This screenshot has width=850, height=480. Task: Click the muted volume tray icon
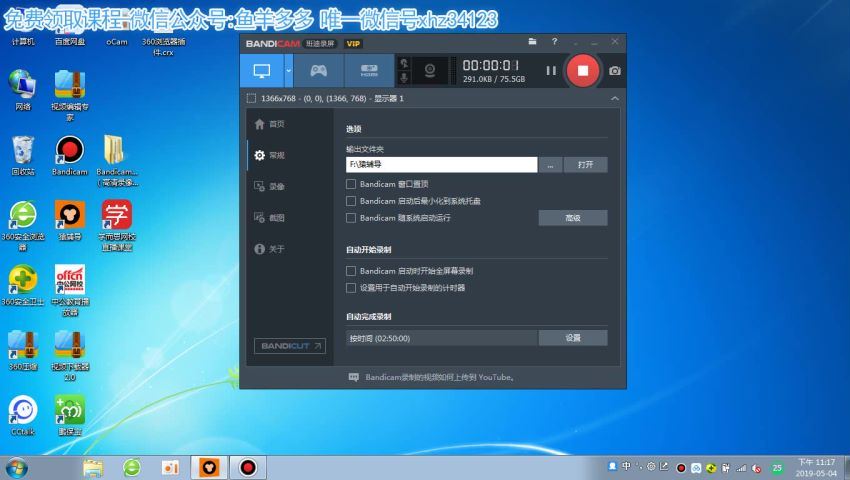pyautogui.click(x=756, y=468)
